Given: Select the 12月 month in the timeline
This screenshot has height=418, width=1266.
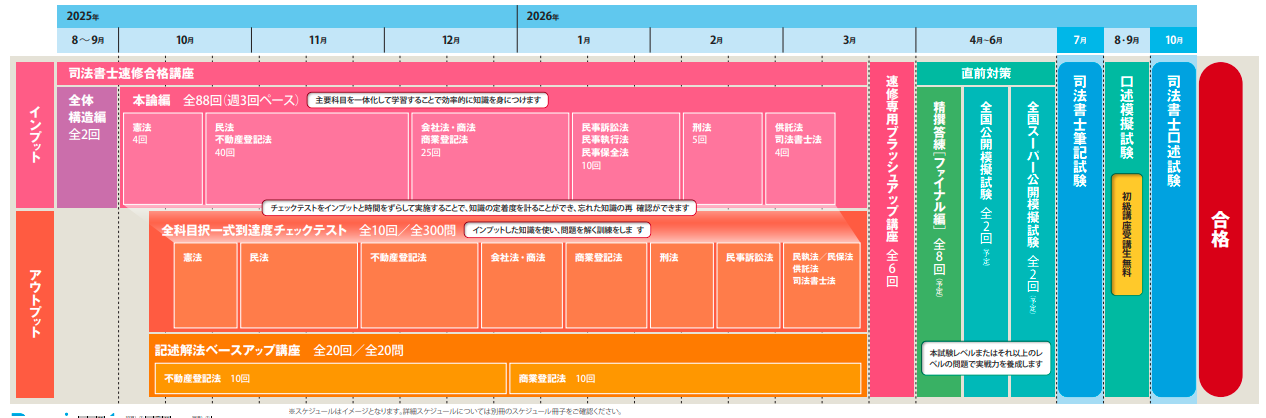Looking at the screenshot, I should click(451, 40).
